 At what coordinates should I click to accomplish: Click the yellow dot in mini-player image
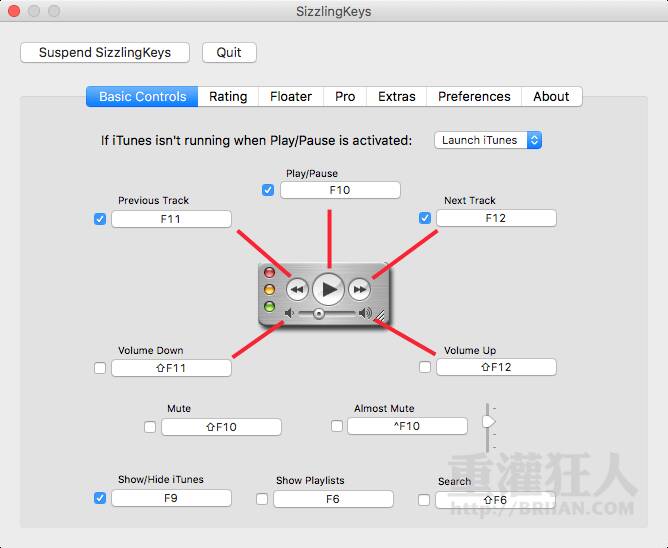269,290
